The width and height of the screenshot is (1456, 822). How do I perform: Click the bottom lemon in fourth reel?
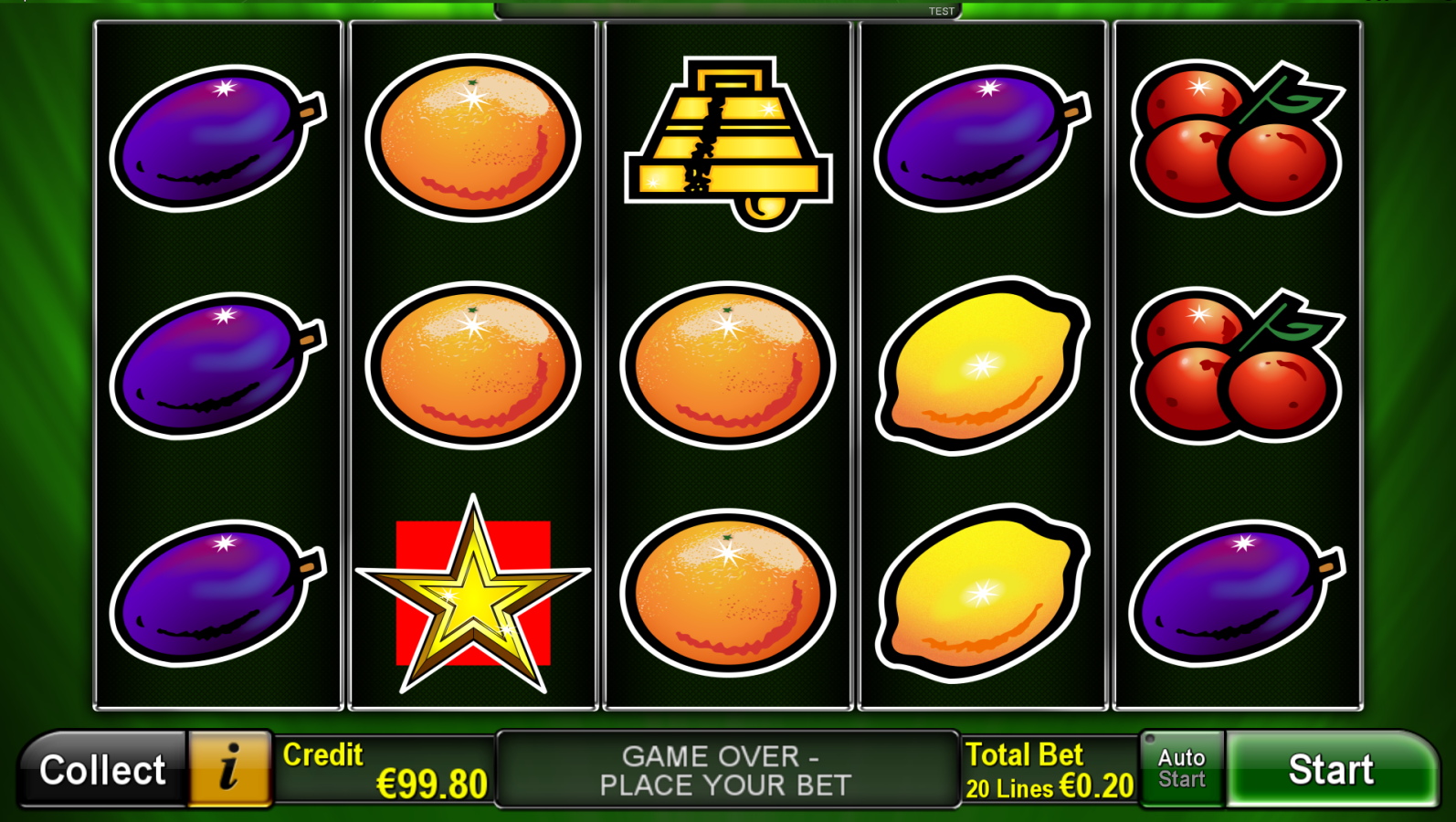[x=983, y=594]
